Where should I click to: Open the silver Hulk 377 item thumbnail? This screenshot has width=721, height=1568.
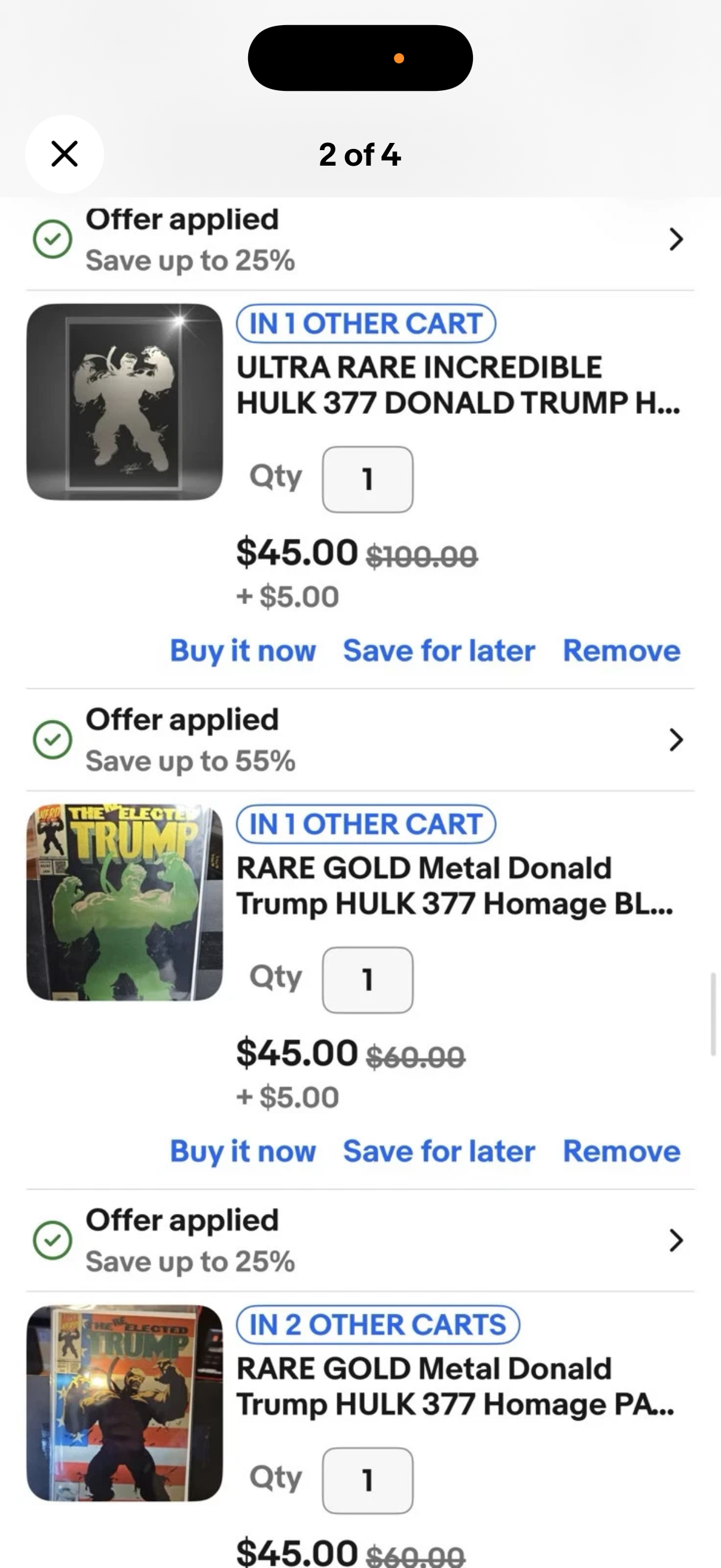[125, 402]
